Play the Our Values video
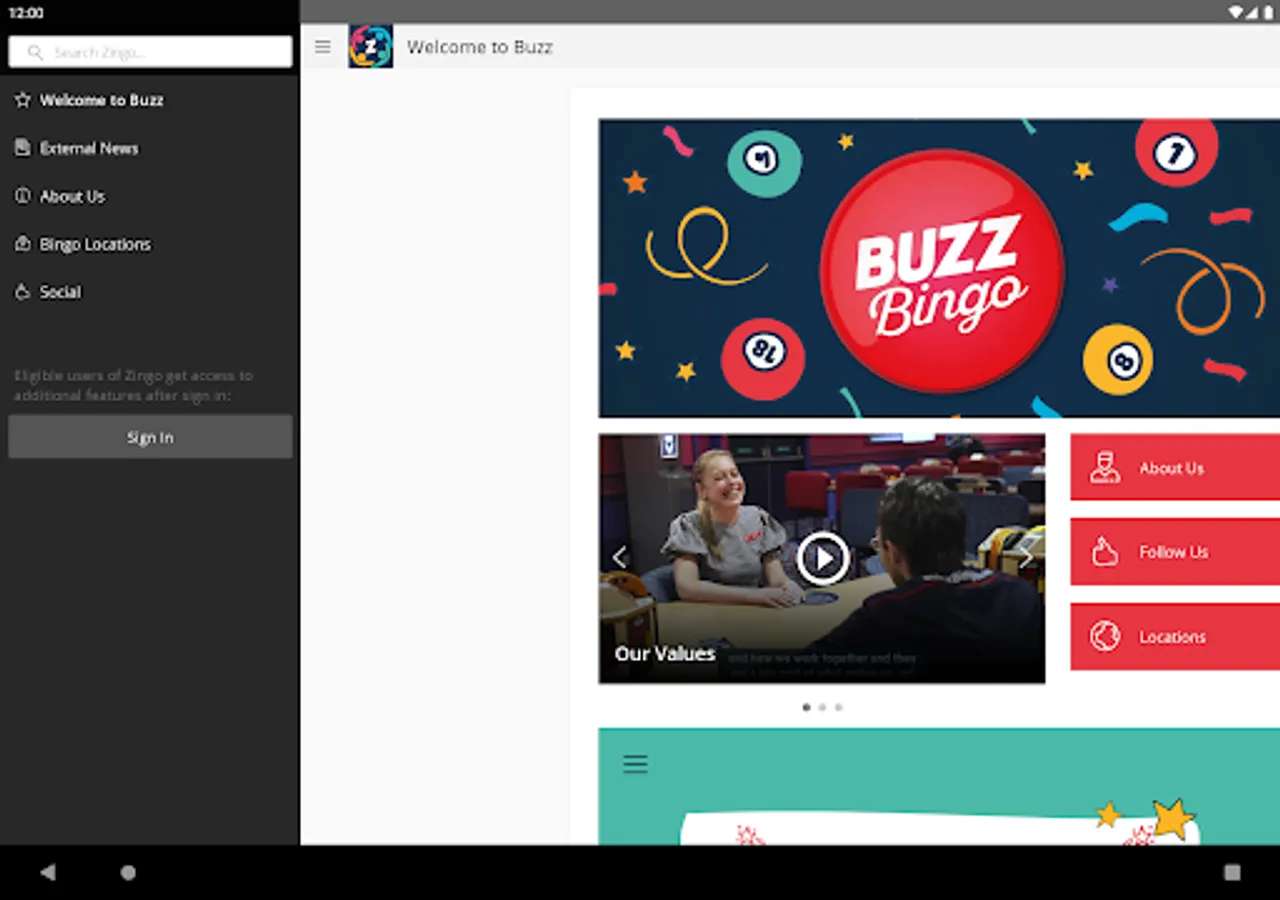Screen dimensions: 1280x900 [822, 558]
